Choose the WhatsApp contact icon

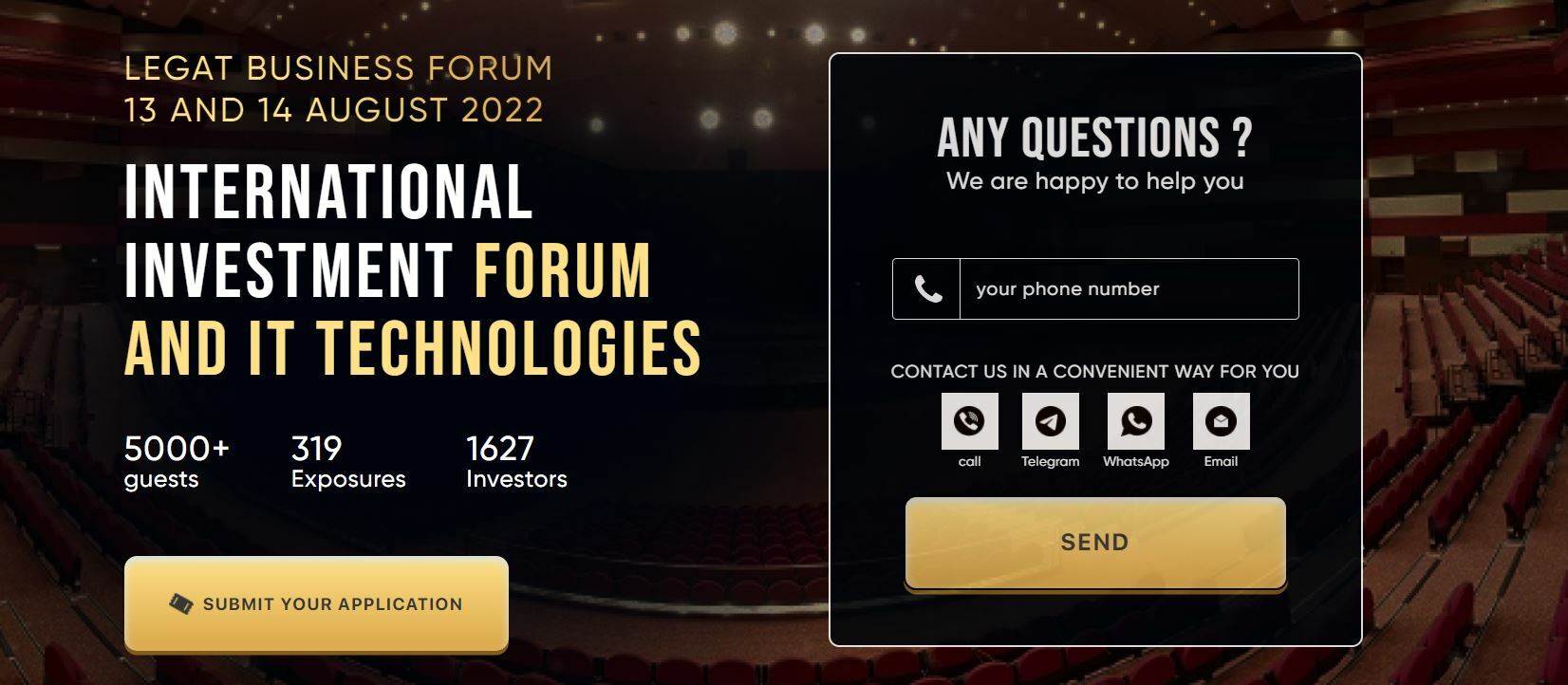pyautogui.click(x=1136, y=421)
